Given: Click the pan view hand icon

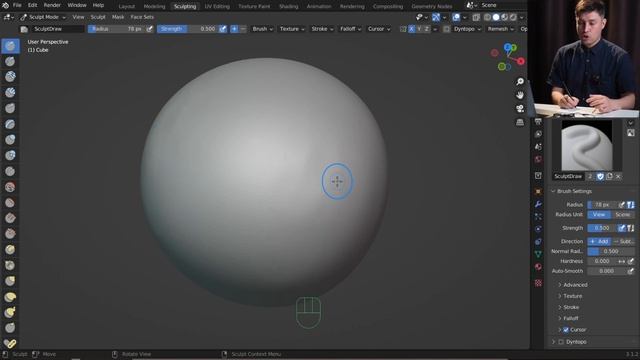Looking at the screenshot, I should coord(520,95).
